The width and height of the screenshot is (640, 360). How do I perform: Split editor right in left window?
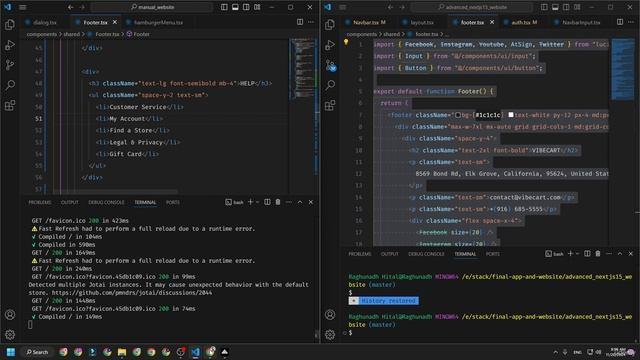300,22
